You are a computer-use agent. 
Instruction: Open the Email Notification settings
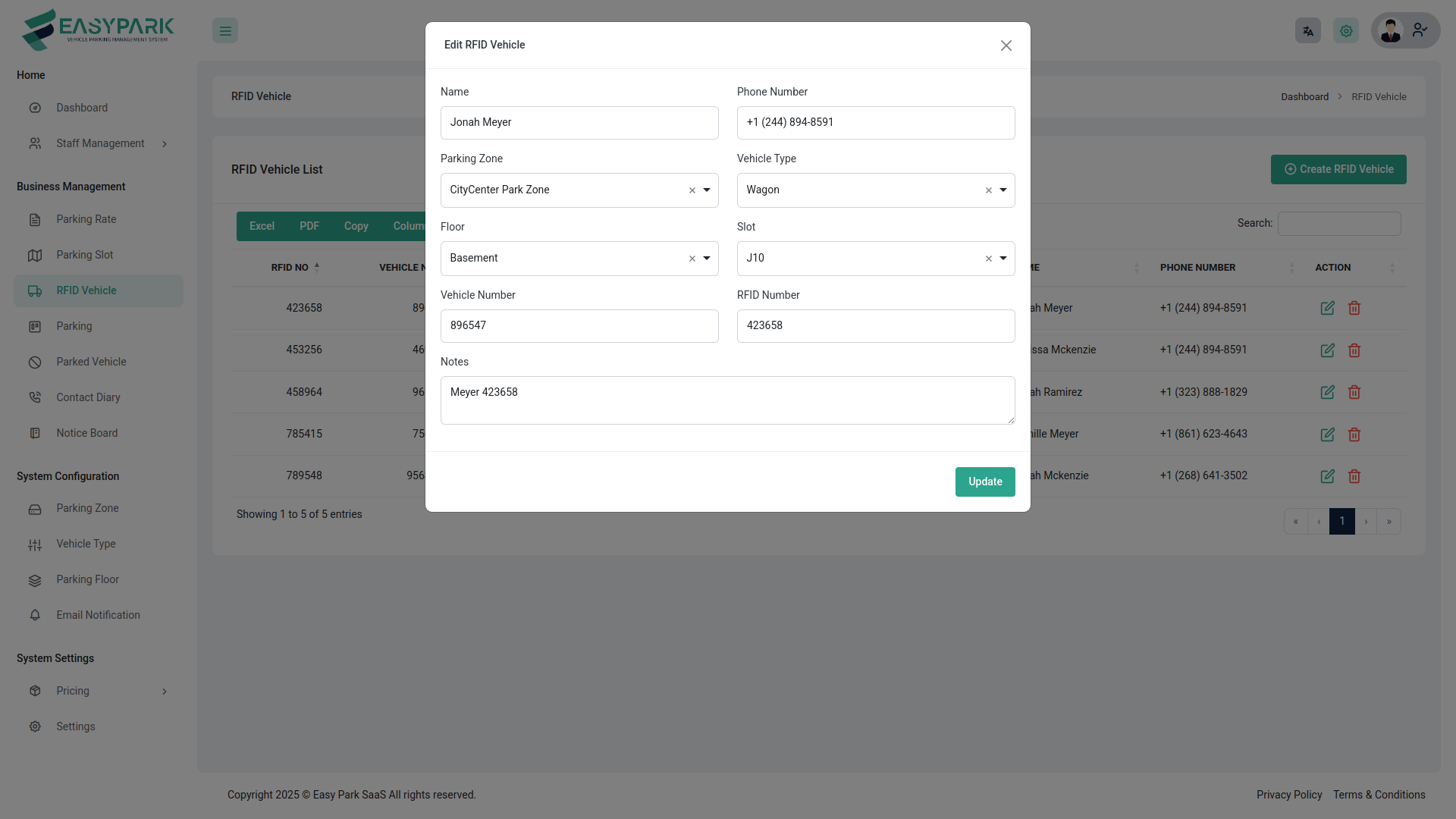[x=98, y=615]
